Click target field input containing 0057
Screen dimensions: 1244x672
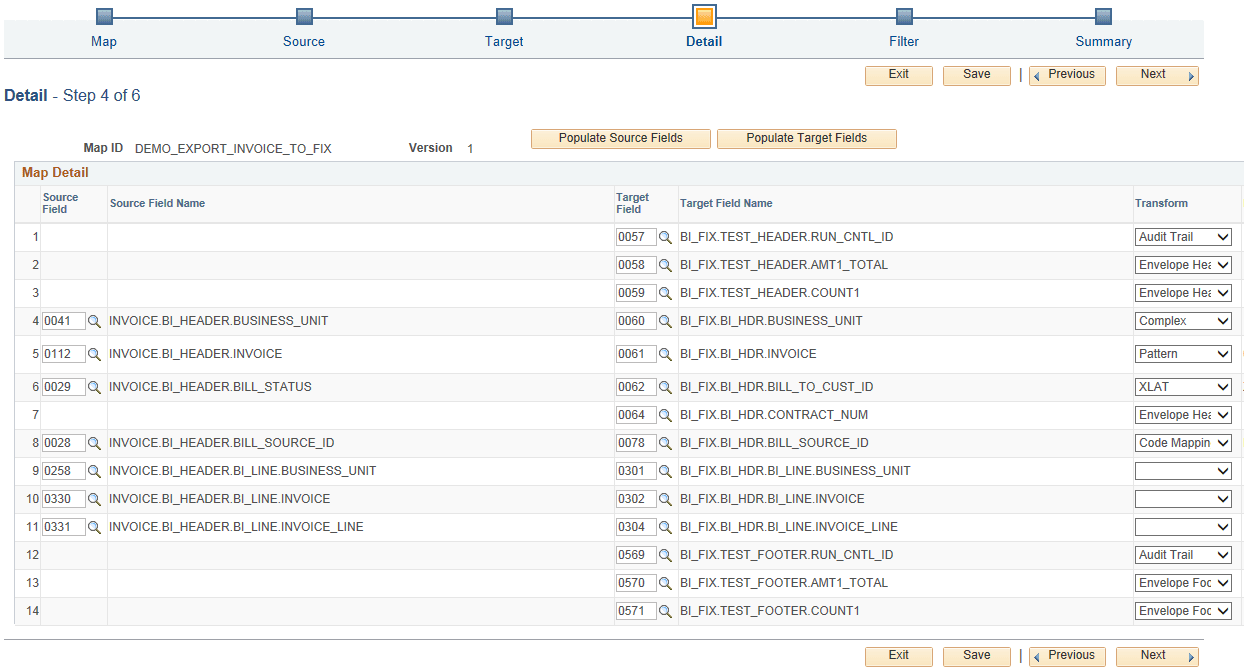click(x=636, y=238)
